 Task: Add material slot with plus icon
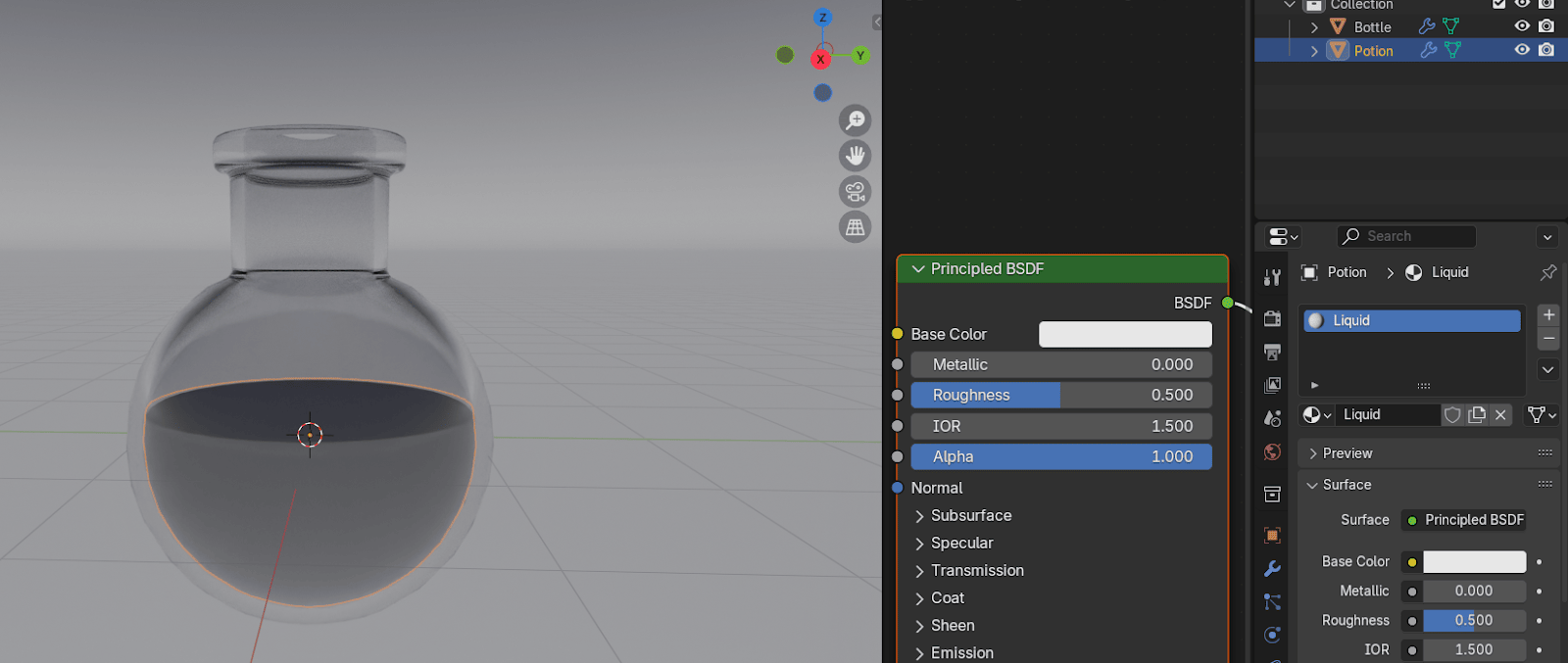[x=1548, y=315]
